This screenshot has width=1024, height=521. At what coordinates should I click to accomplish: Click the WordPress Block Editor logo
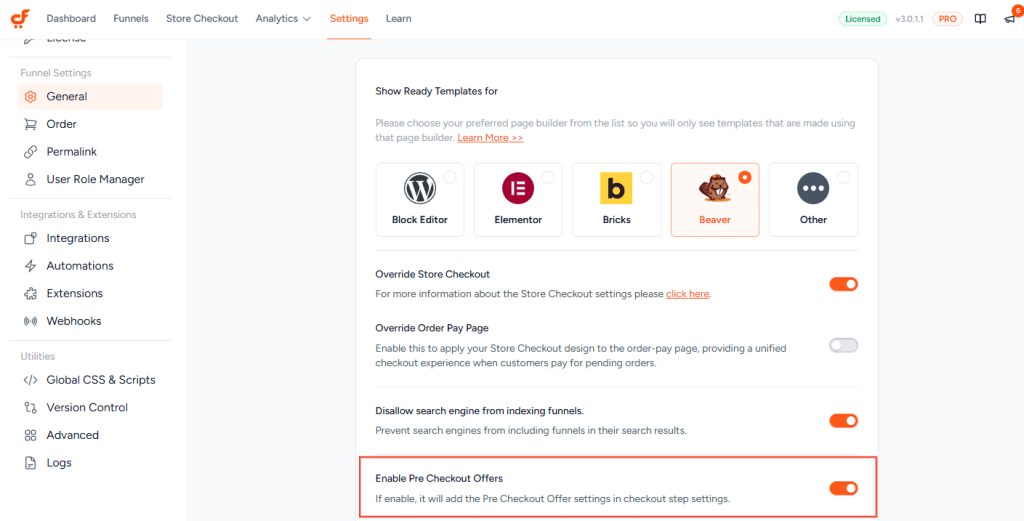(420, 189)
